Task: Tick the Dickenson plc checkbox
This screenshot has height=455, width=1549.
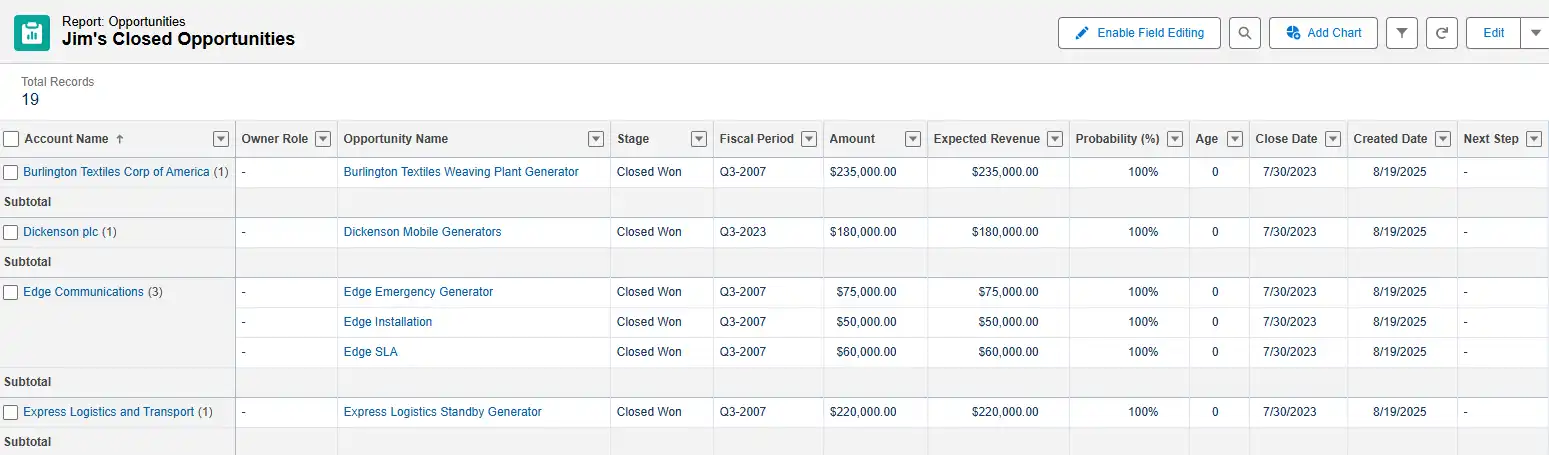Action: [11, 232]
